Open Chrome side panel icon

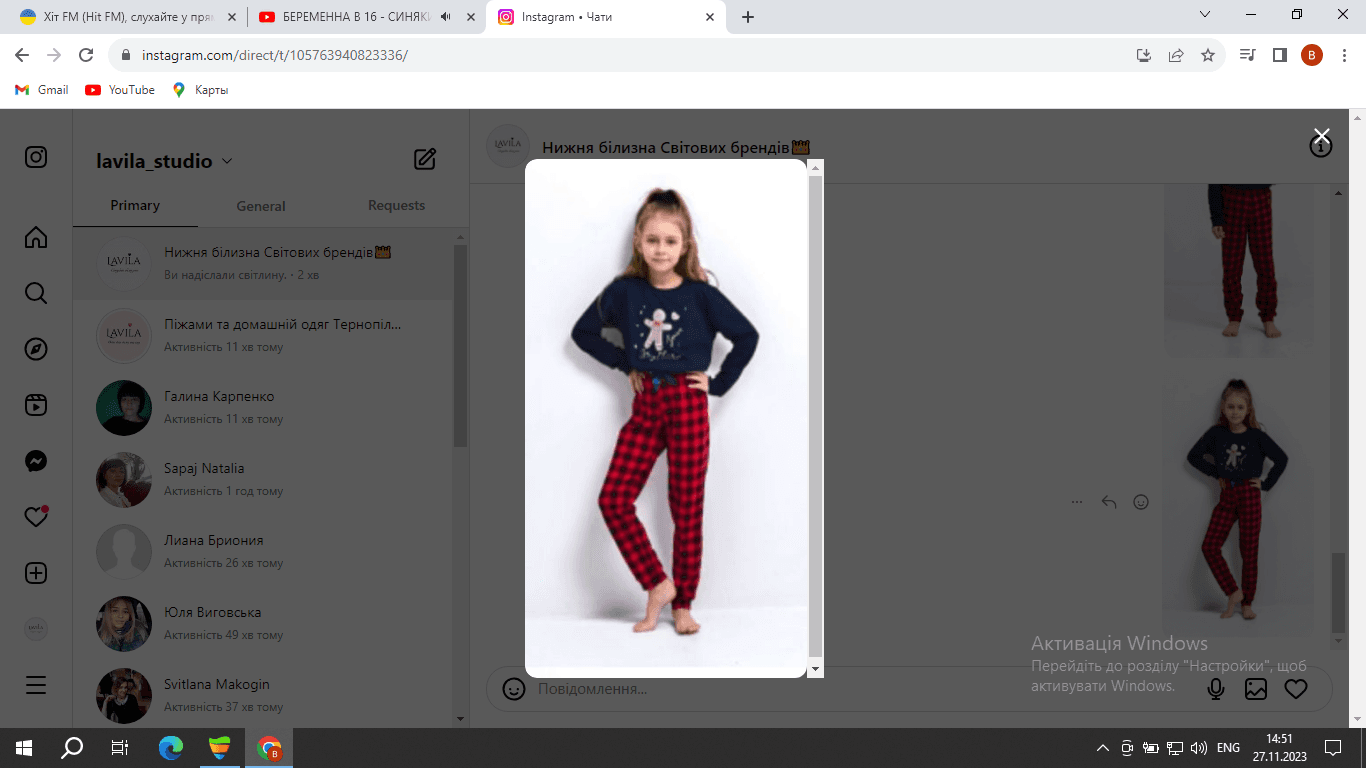pyautogui.click(x=1280, y=55)
